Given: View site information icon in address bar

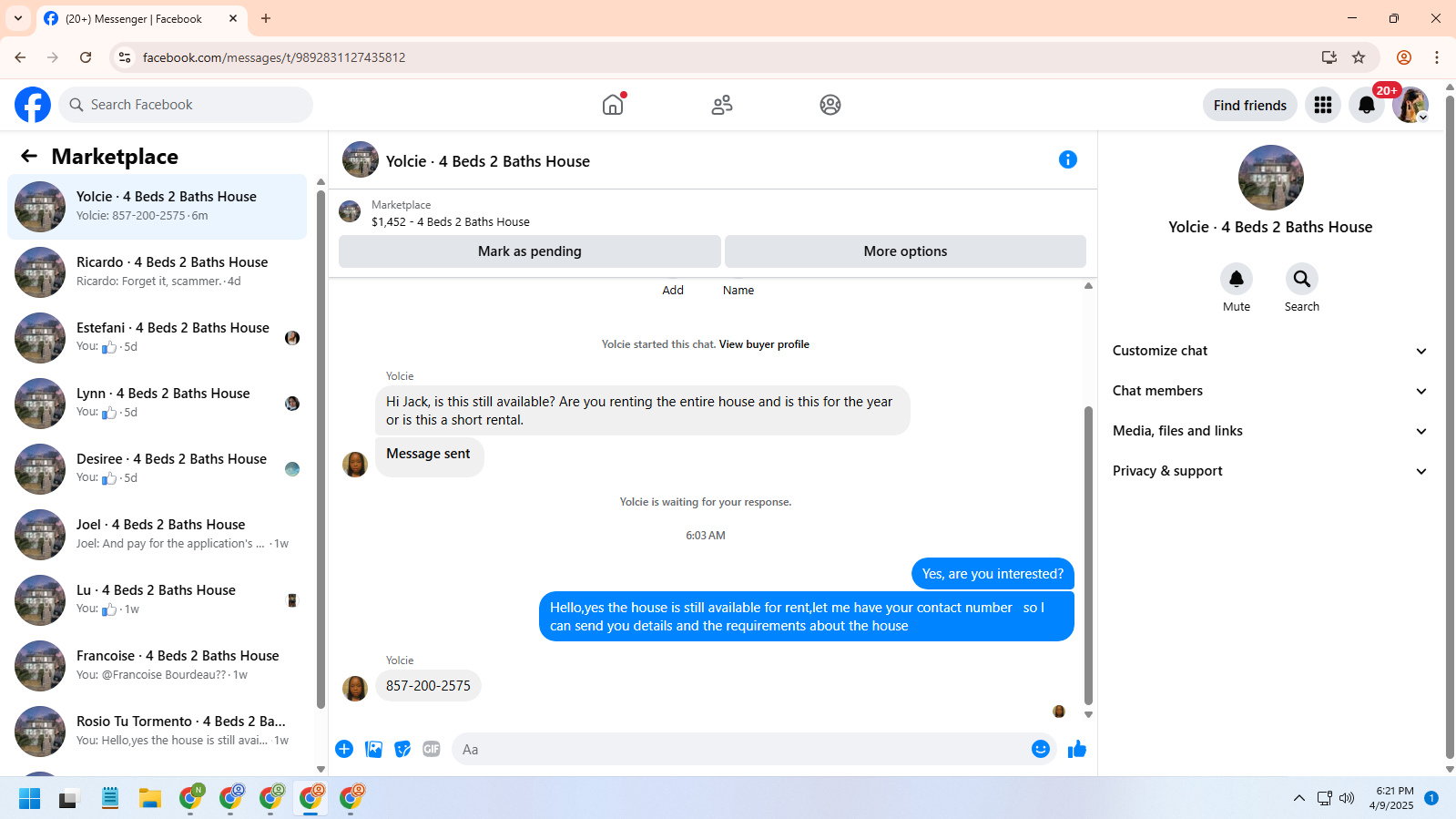Looking at the screenshot, I should (125, 57).
